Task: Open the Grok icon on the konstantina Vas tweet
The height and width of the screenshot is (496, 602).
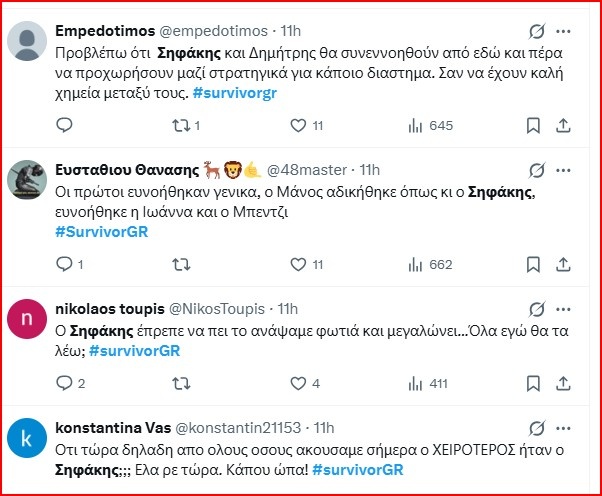Action: tap(534, 427)
